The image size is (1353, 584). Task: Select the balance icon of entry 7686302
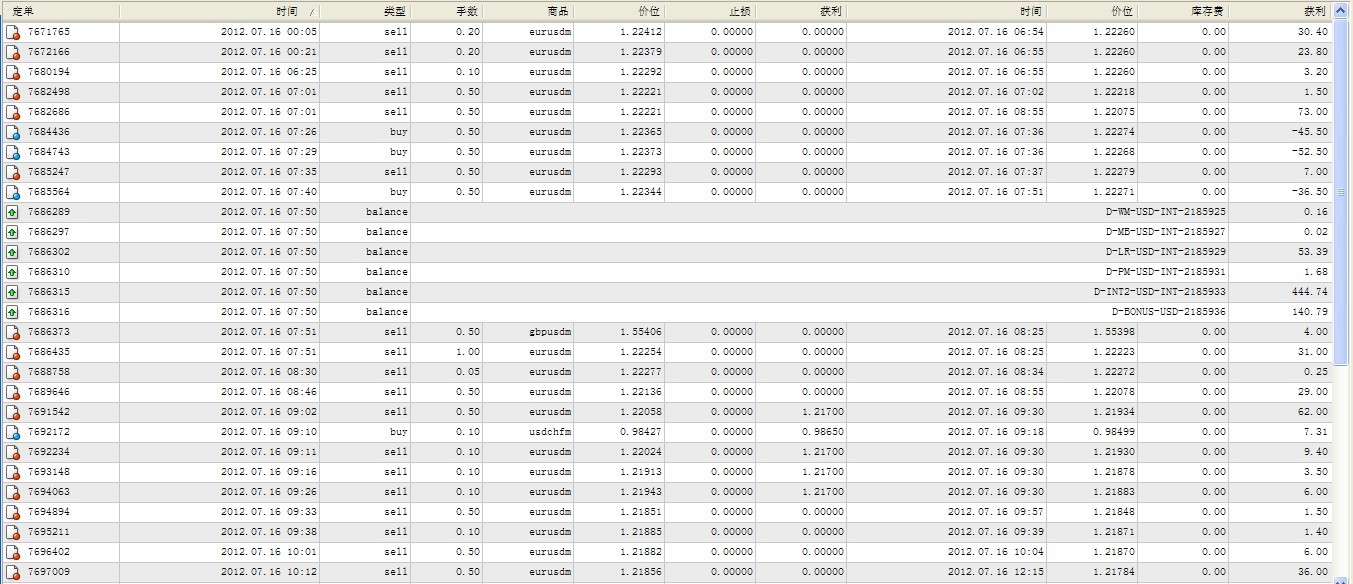click(x=13, y=252)
